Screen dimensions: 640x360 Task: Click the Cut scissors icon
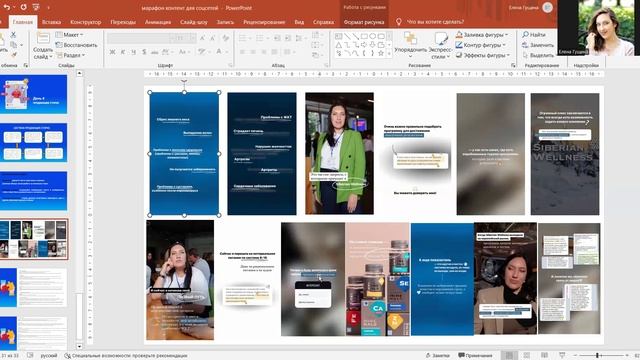[13, 35]
